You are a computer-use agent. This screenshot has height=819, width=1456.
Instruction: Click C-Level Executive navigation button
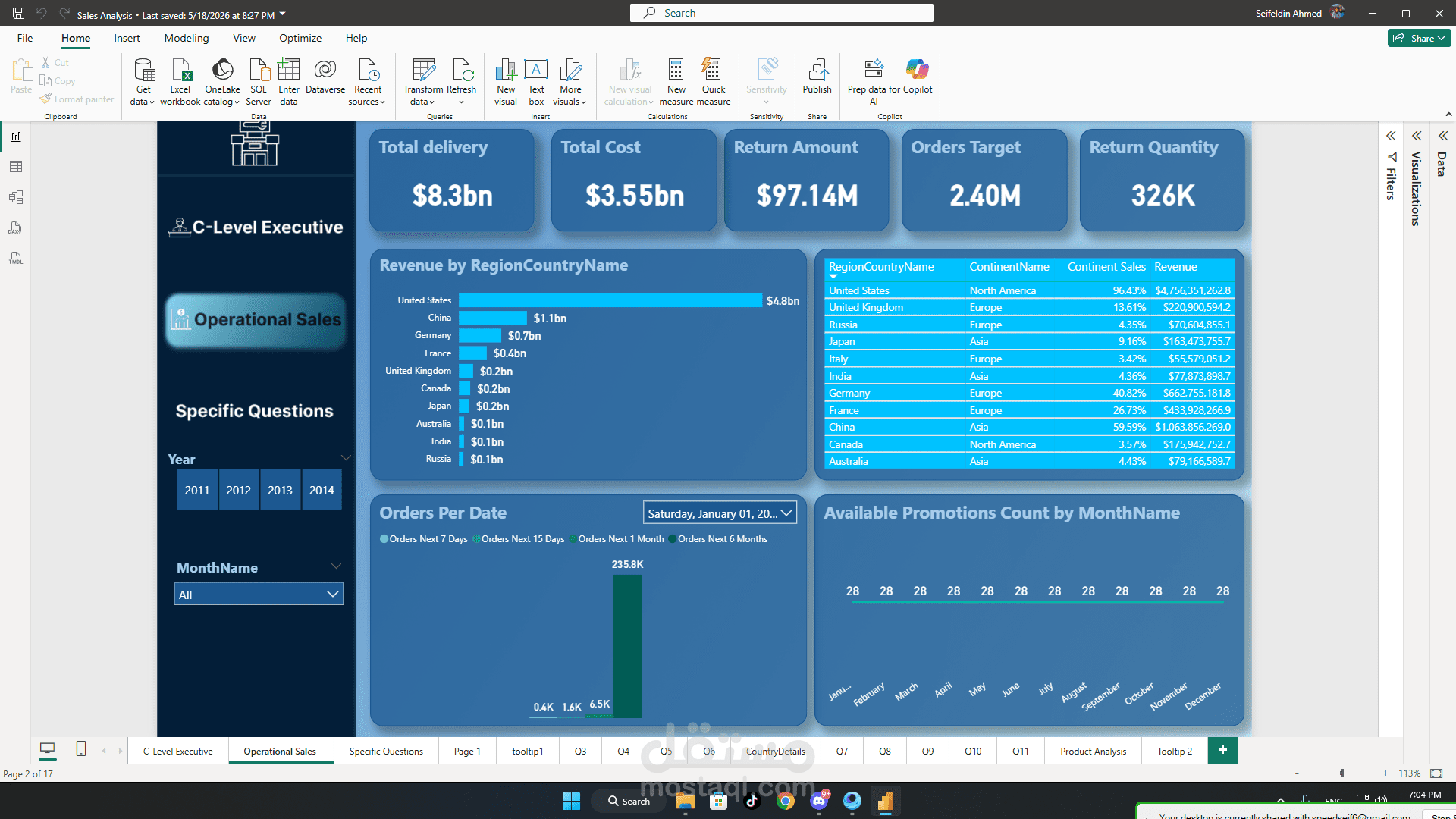[256, 227]
